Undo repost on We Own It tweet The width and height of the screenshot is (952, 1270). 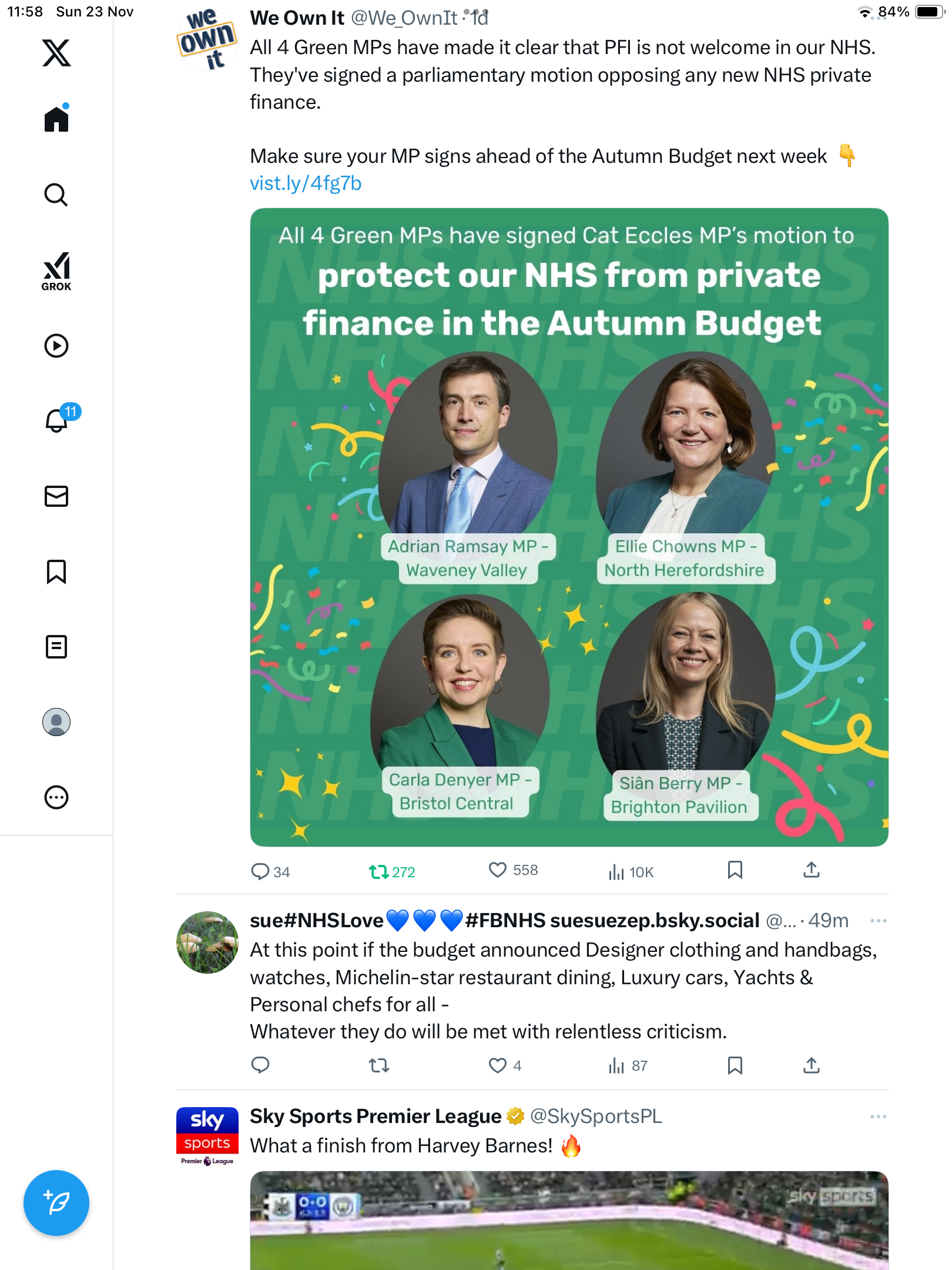[379, 871]
